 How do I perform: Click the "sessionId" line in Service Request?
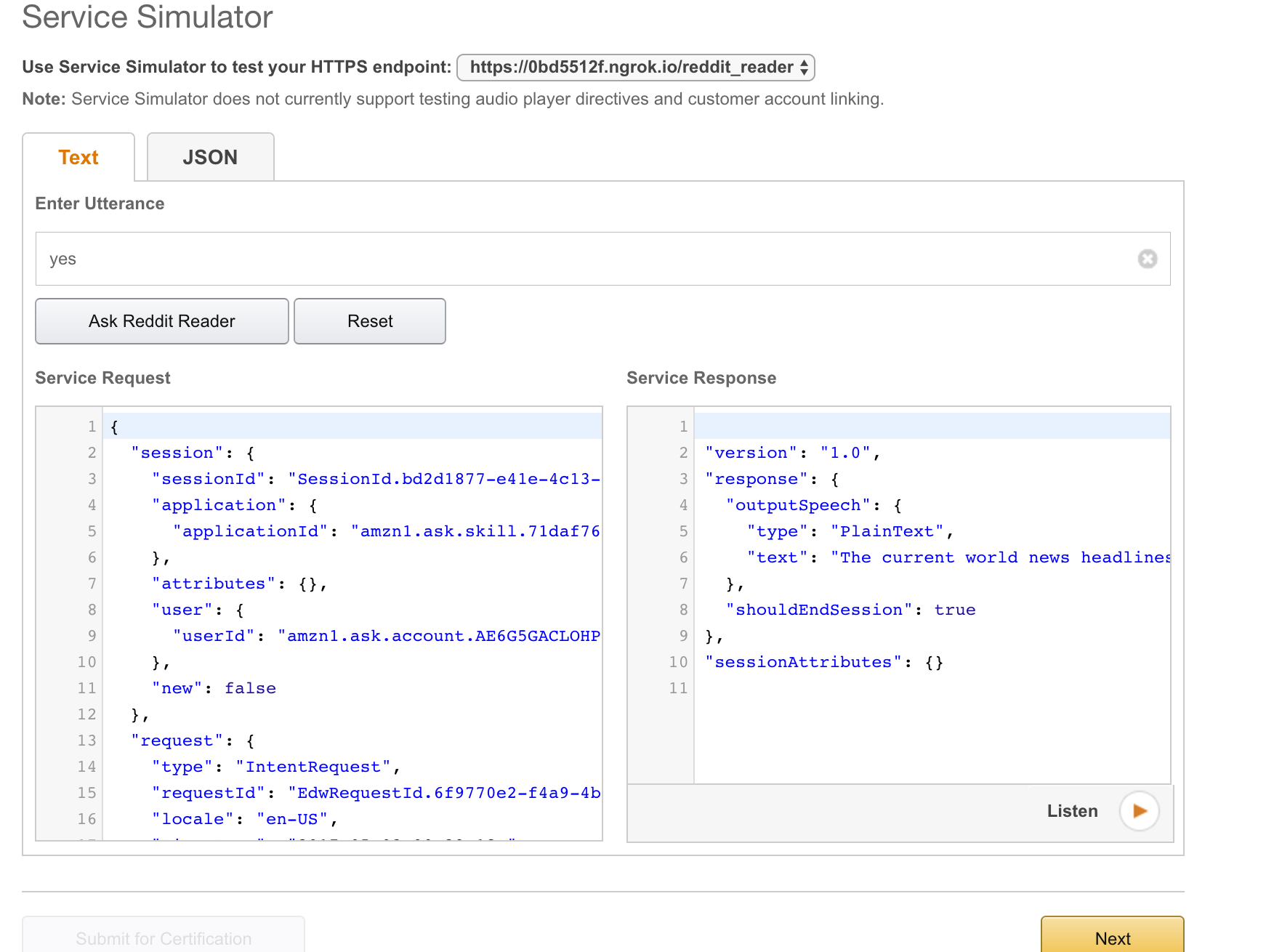(376, 479)
